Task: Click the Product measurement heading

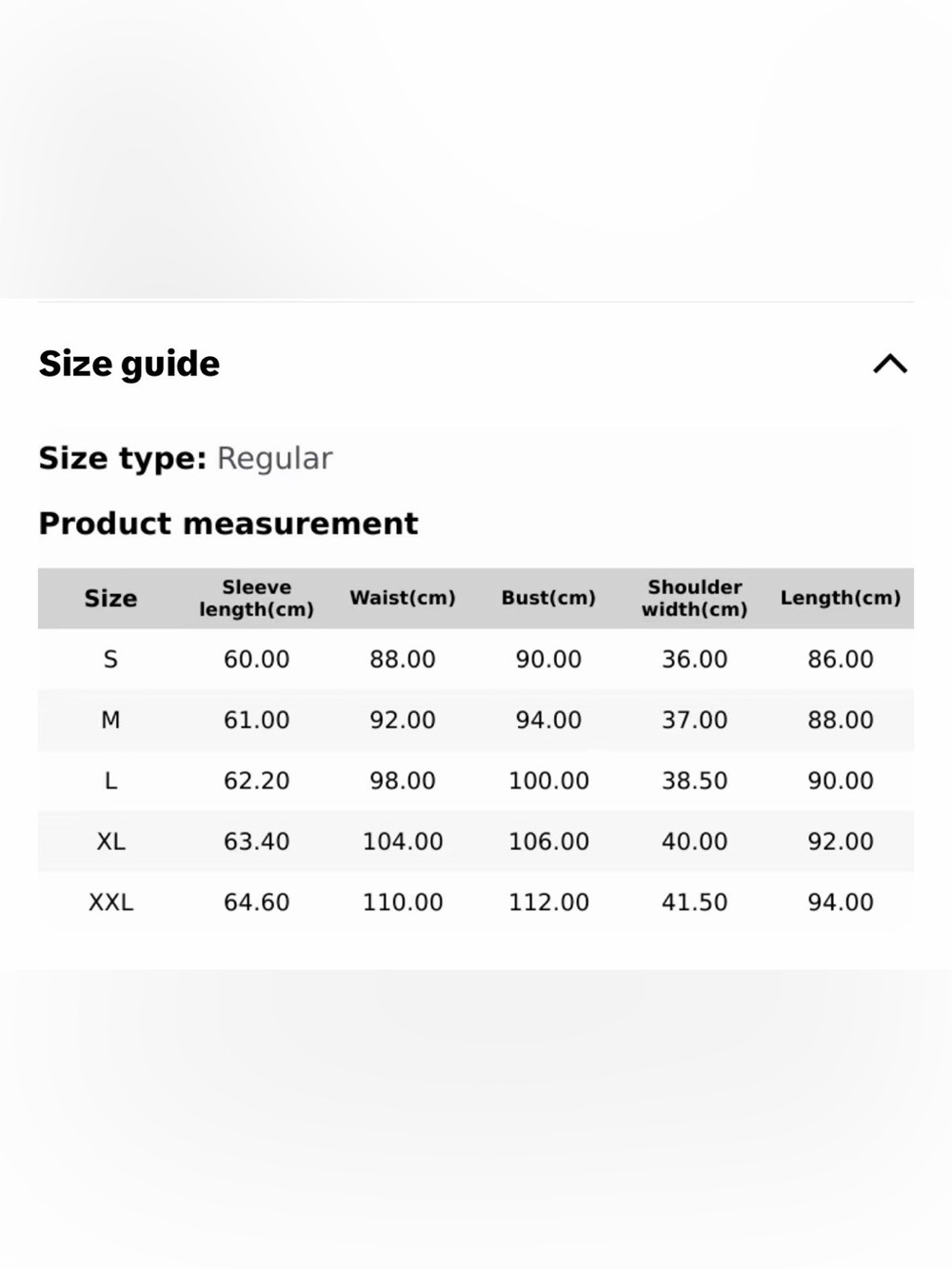Action: pyautogui.click(x=228, y=523)
